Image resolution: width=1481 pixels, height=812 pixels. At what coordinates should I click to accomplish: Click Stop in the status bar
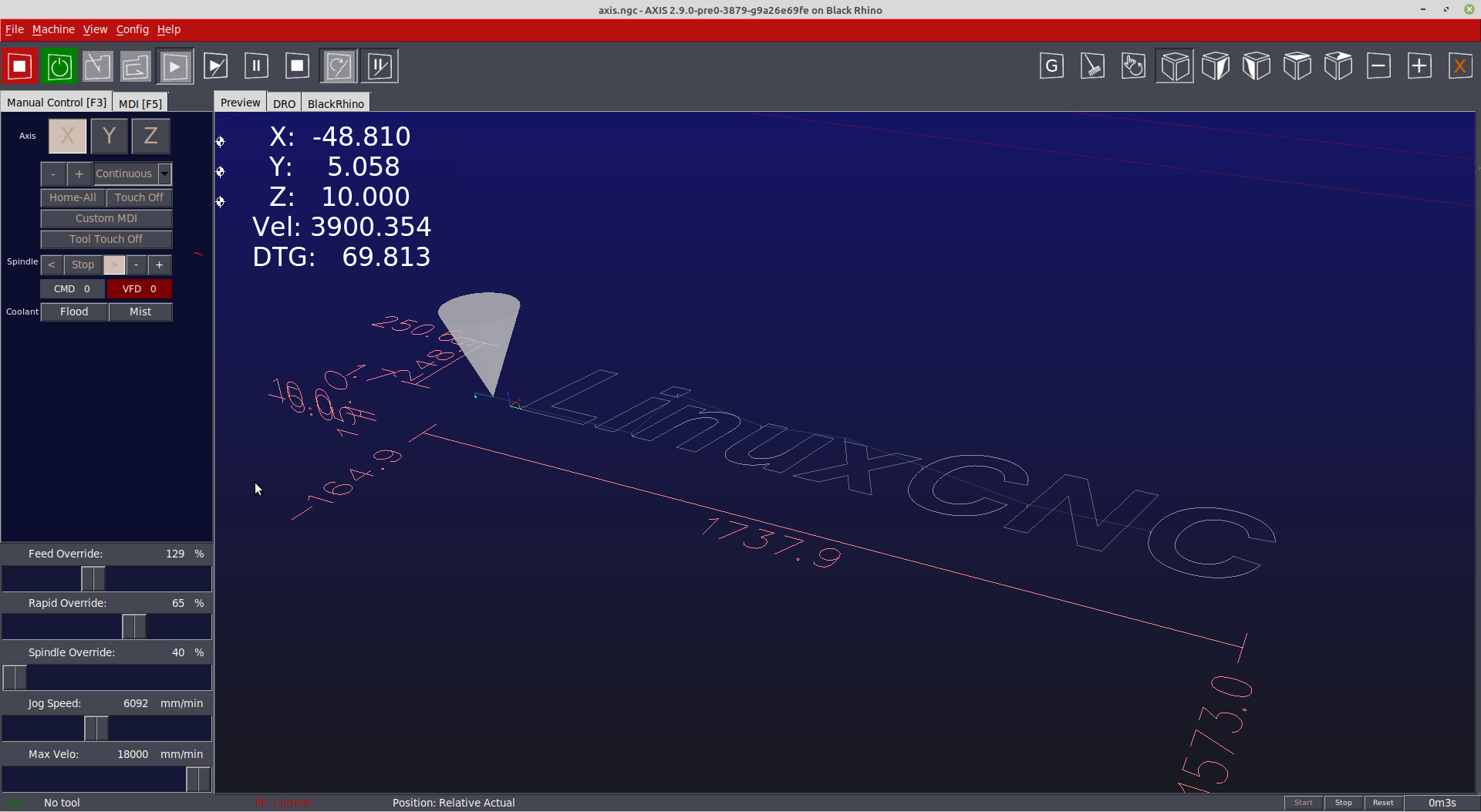pyautogui.click(x=1344, y=803)
